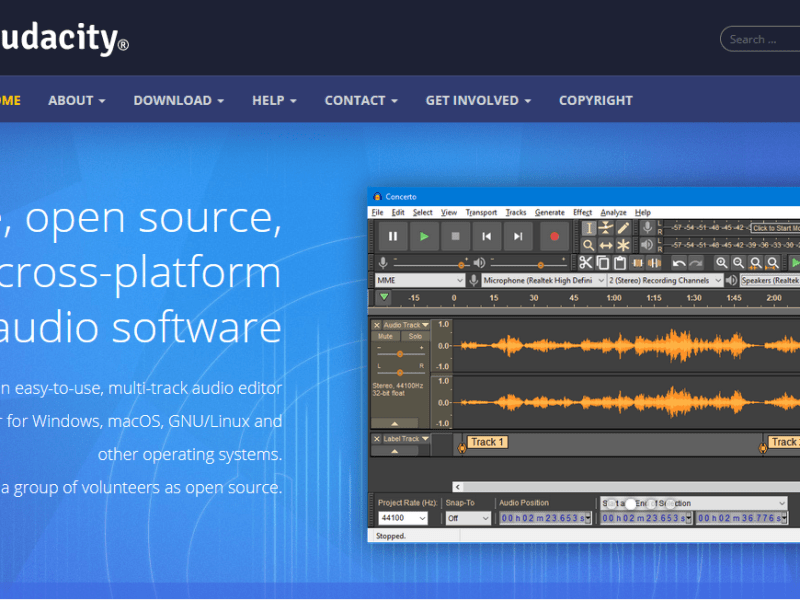Open the Effect menu

pos(582,212)
